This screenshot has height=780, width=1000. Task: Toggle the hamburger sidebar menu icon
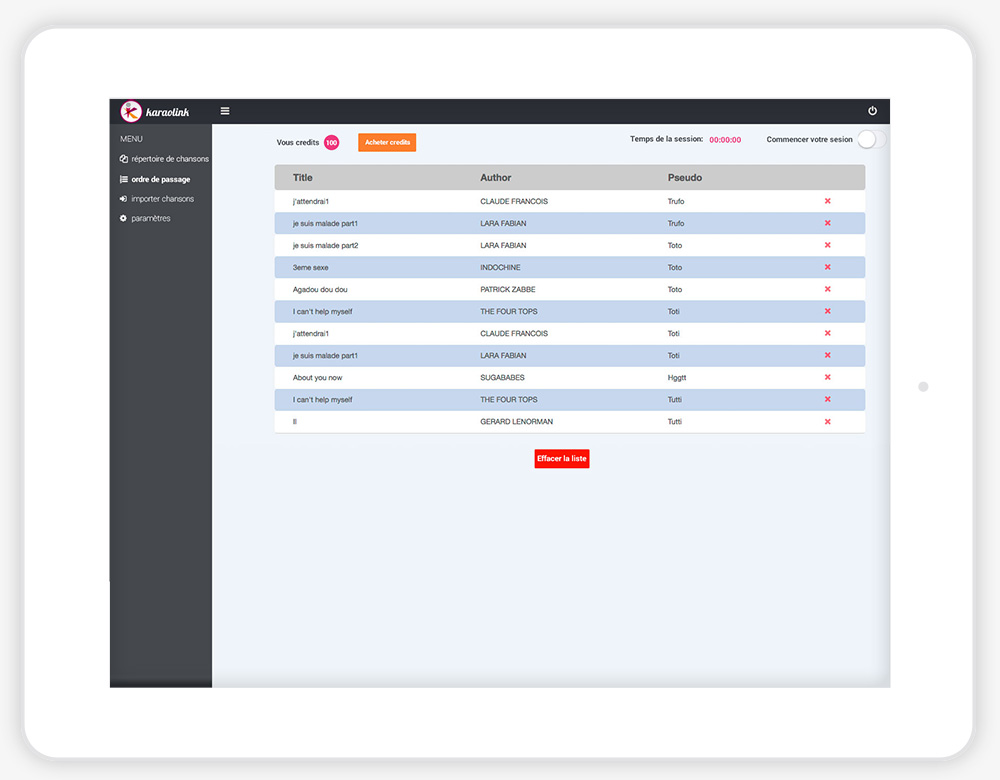(x=225, y=111)
